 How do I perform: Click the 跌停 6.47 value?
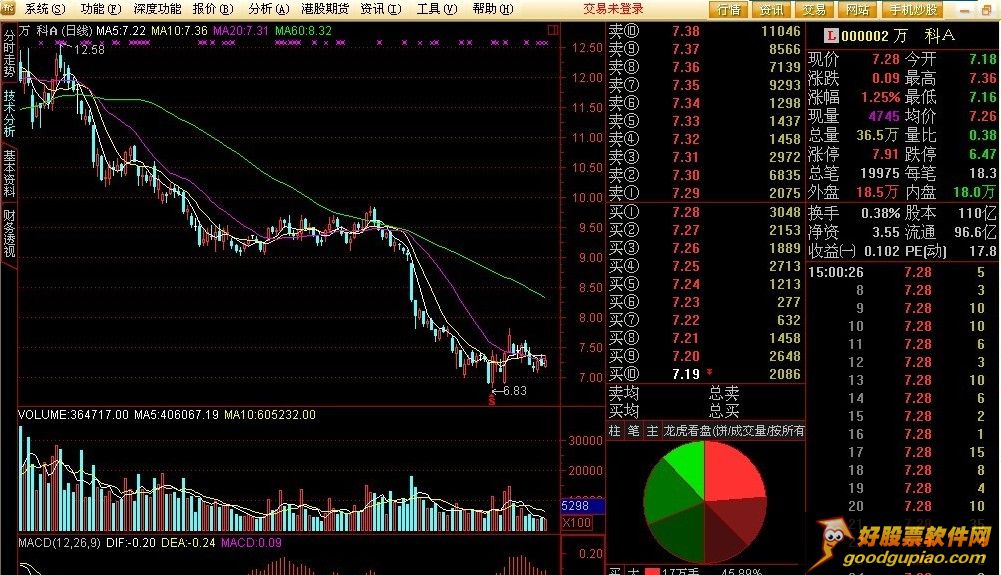coord(982,154)
